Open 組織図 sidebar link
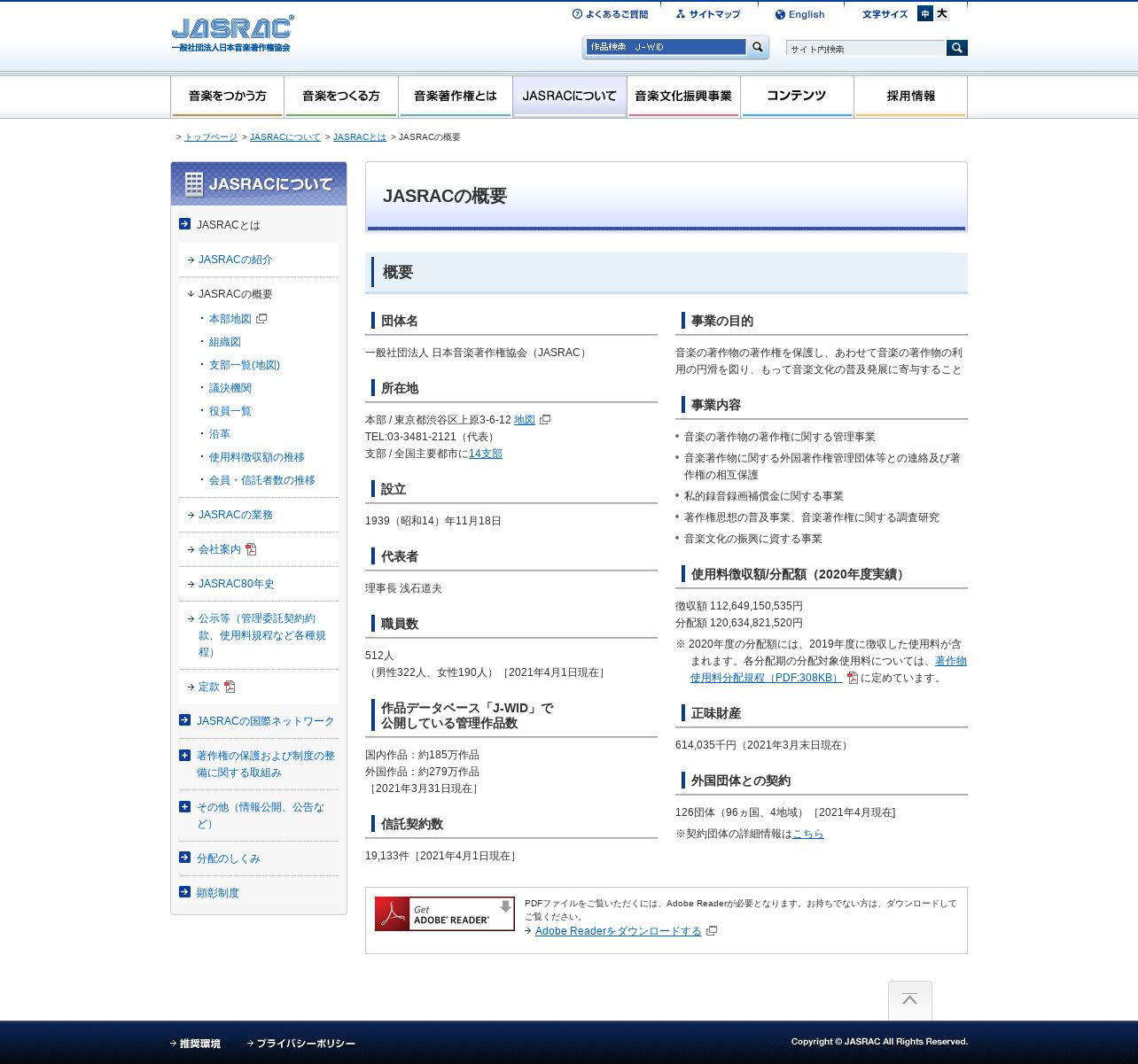 (225, 342)
